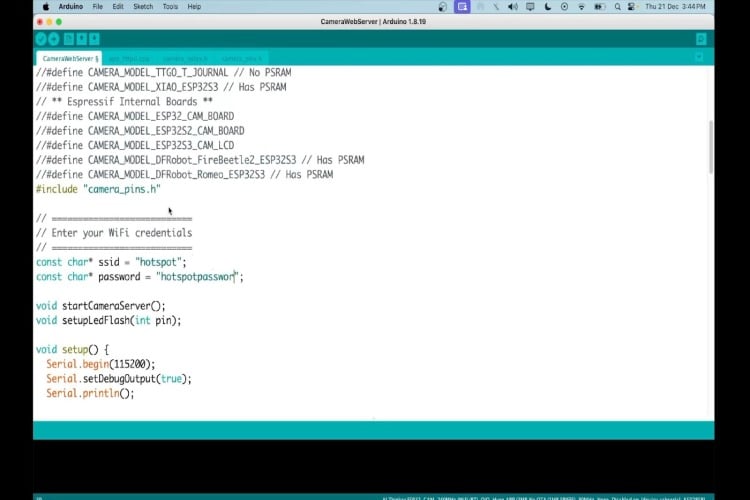Click the Open sketch toolbar icon
The width and height of the screenshot is (750, 500).
coord(82,39)
